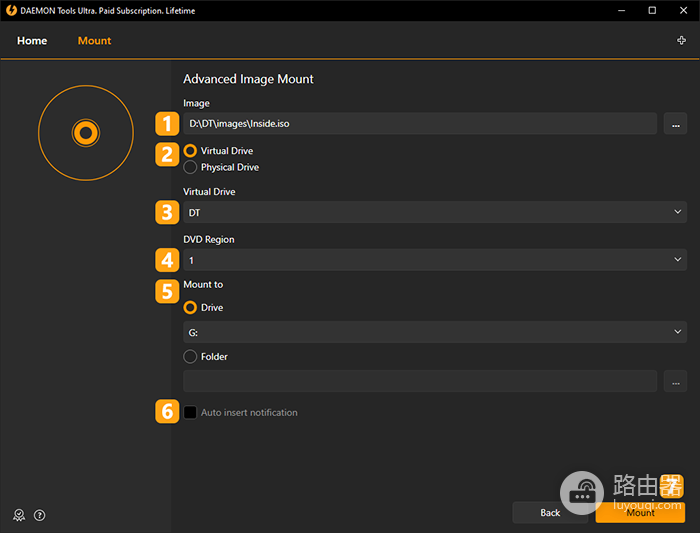
Task: Click the Image path input field
Action: (x=420, y=124)
